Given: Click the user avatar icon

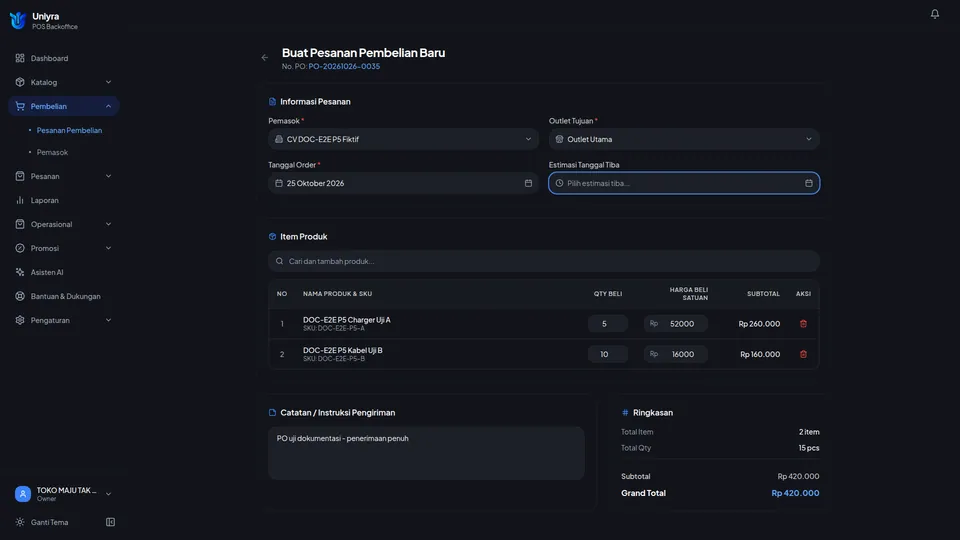Looking at the screenshot, I should point(23,494).
